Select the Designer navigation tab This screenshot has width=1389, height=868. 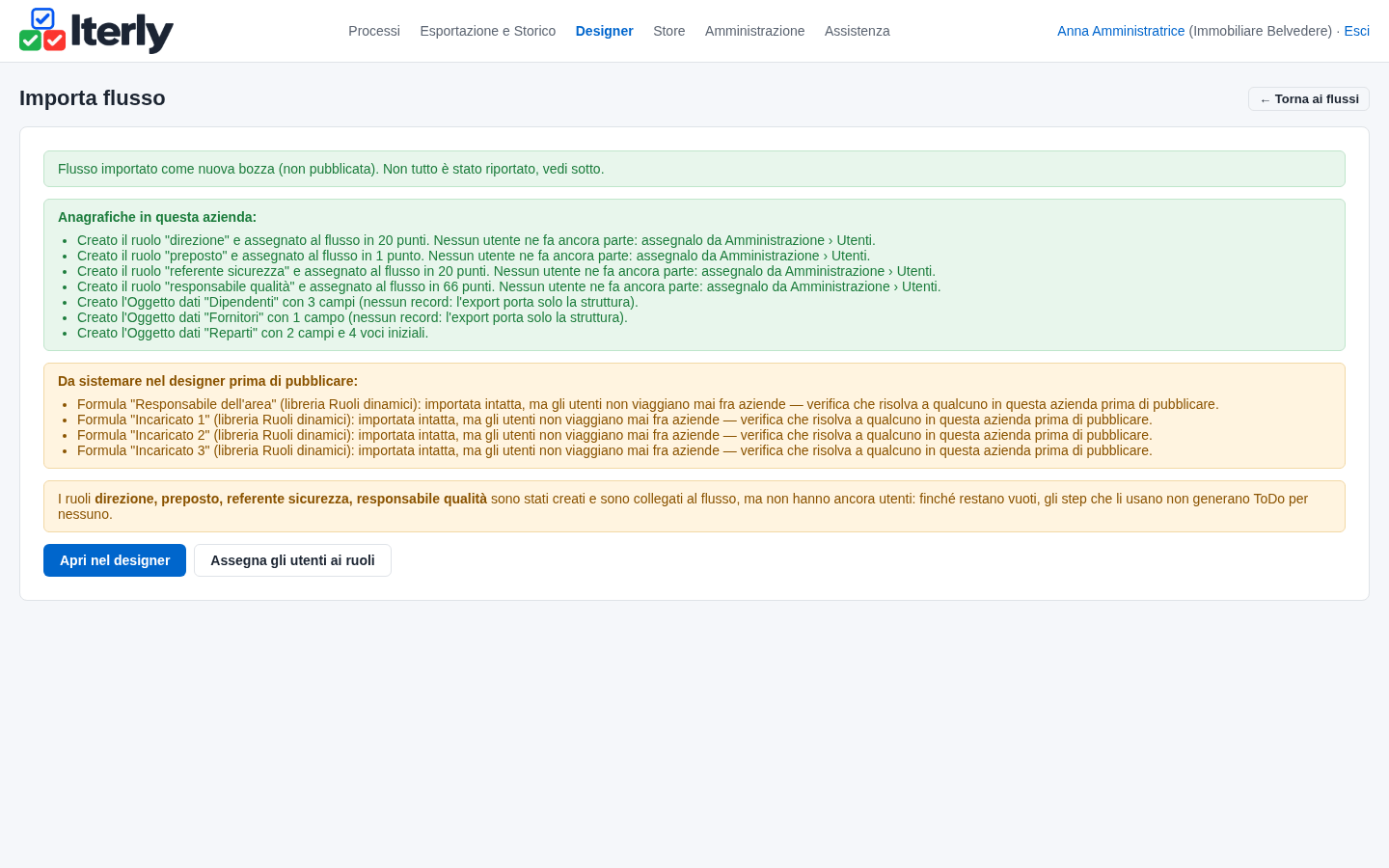[605, 31]
